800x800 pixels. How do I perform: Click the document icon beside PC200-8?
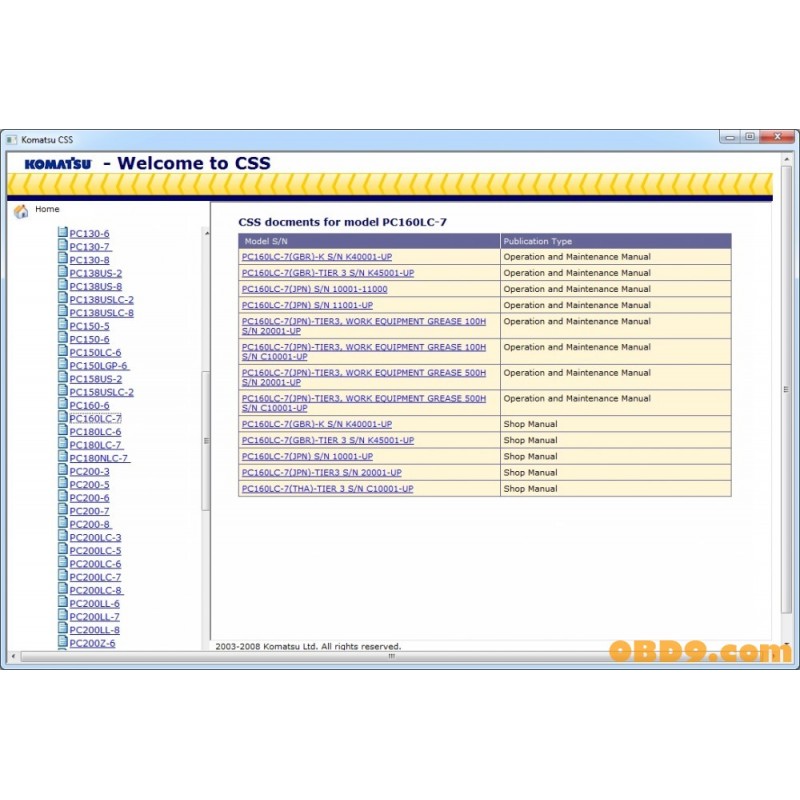tap(63, 523)
